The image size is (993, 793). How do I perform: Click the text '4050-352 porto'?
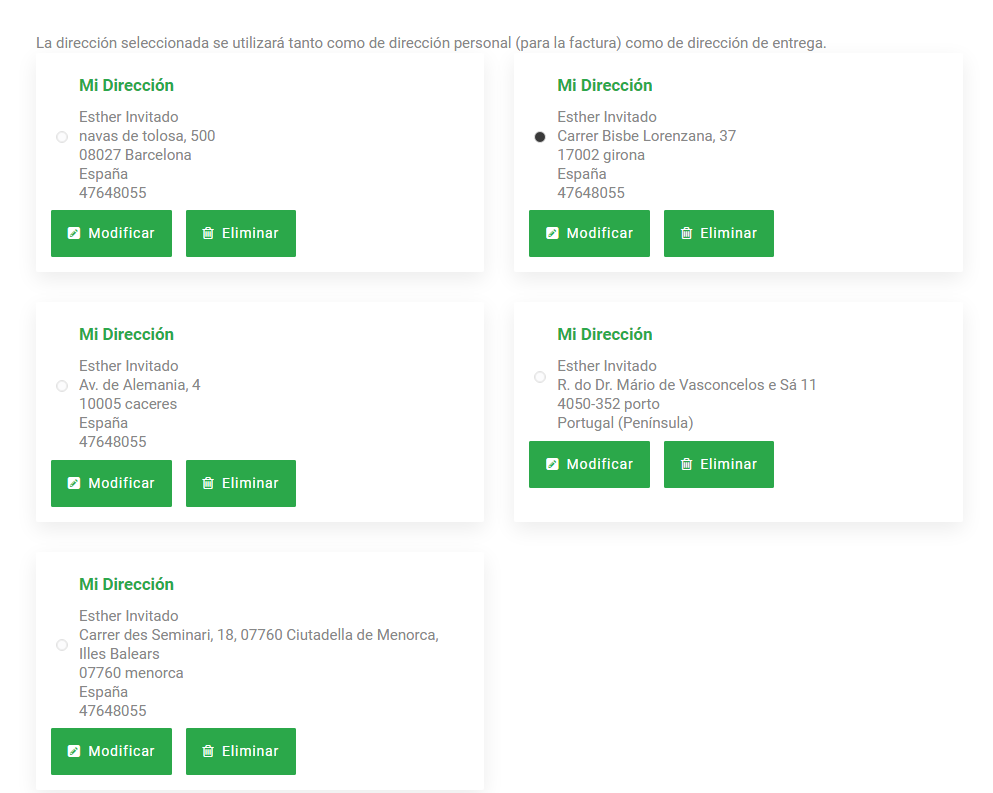click(x=608, y=404)
